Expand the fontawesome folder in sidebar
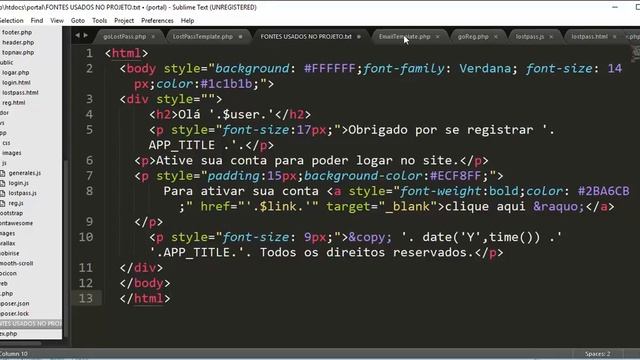This screenshot has width=640, height=360. point(16,223)
